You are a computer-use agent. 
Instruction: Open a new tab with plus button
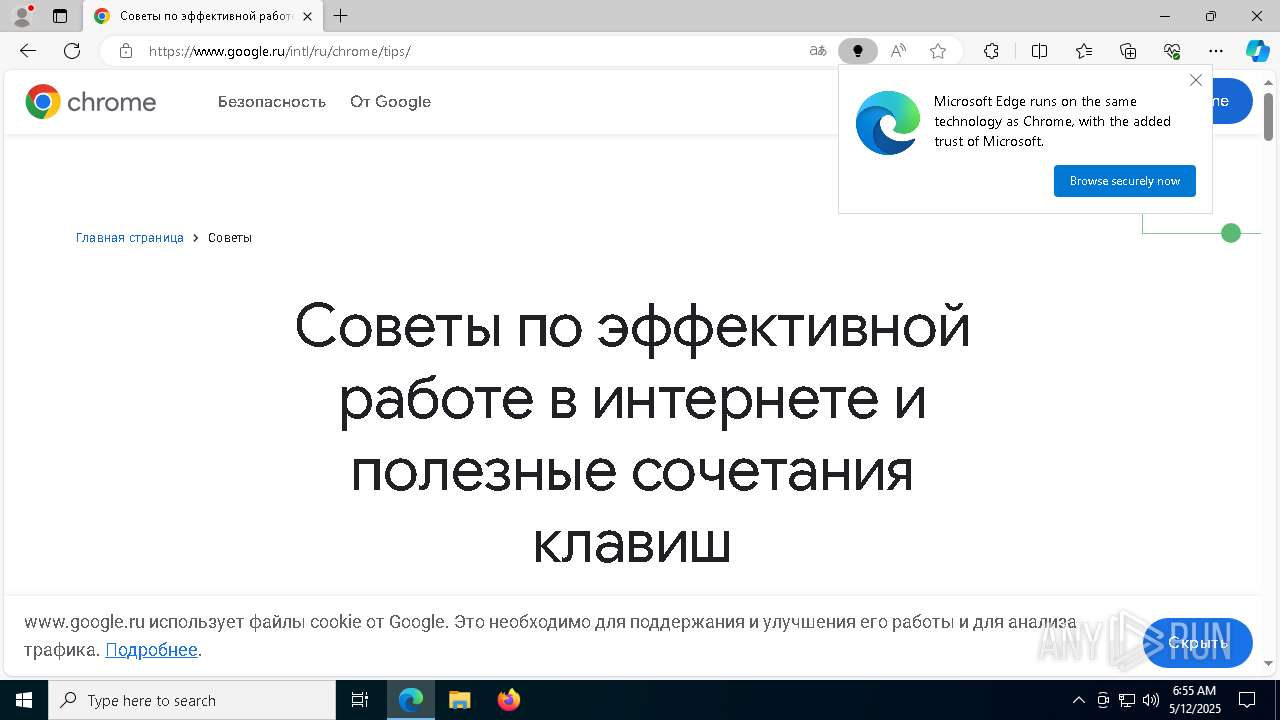[341, 16]
